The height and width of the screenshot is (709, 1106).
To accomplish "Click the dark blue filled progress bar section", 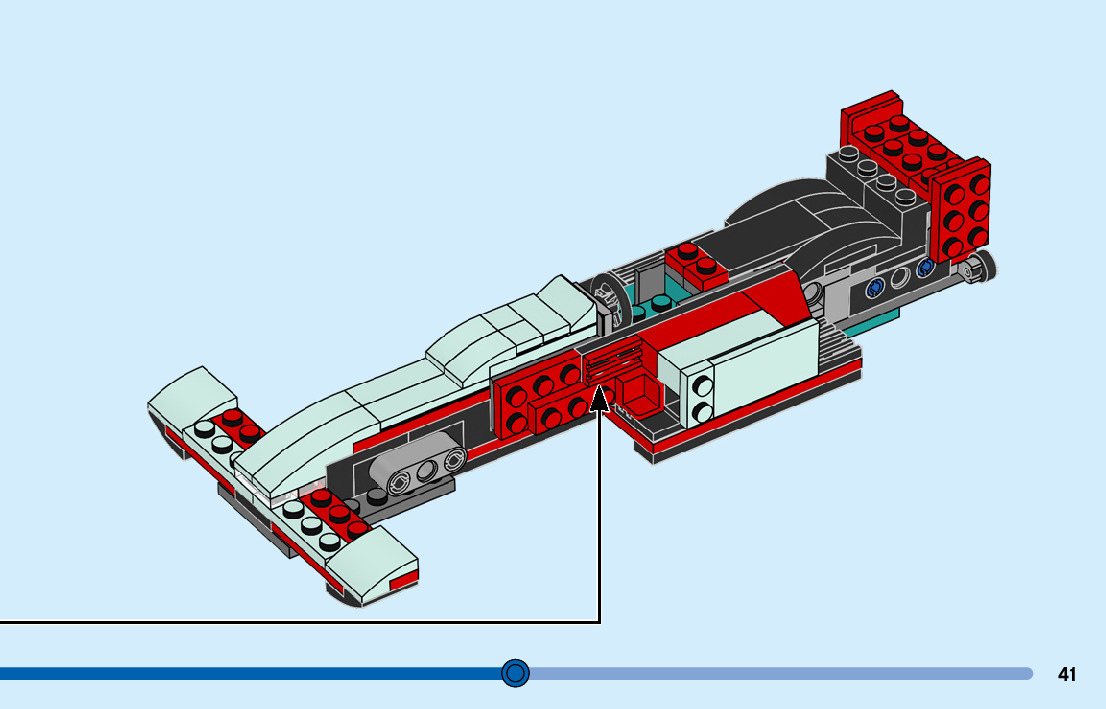I will click(250, 673).
